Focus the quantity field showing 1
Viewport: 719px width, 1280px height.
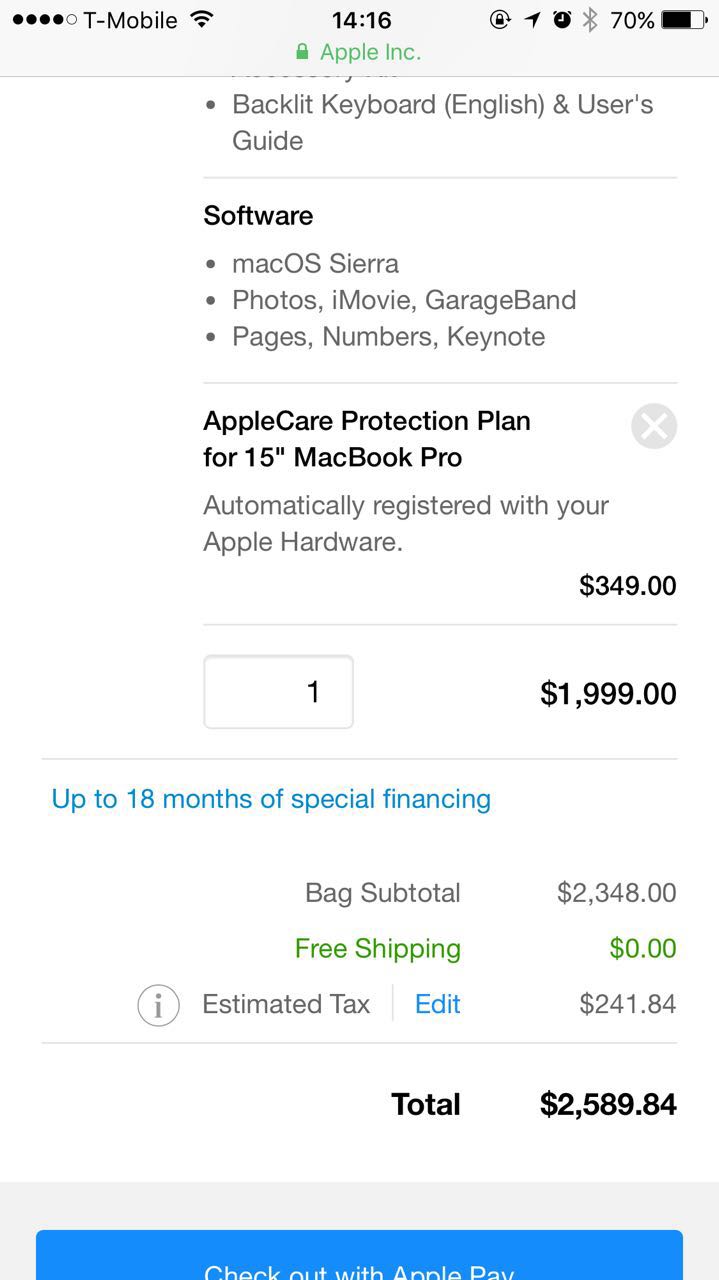278,692
